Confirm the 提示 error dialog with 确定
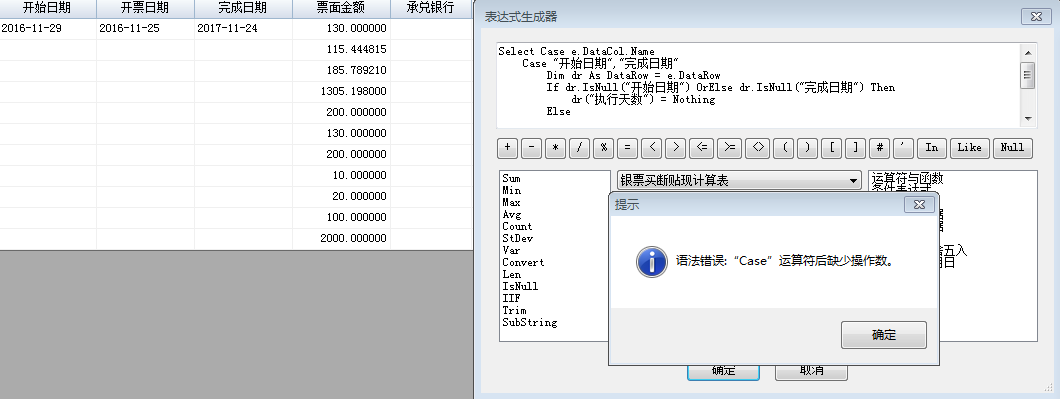 tap(884, 335)
